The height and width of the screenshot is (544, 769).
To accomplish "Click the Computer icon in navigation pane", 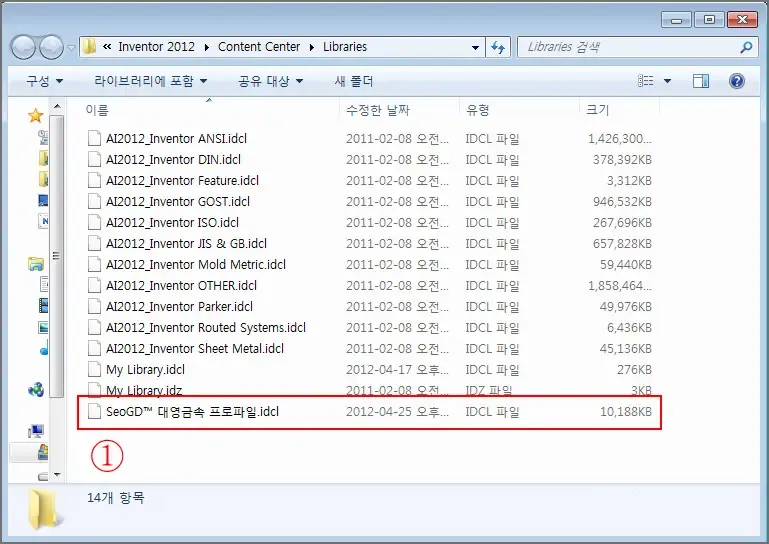I will point(36,432).
